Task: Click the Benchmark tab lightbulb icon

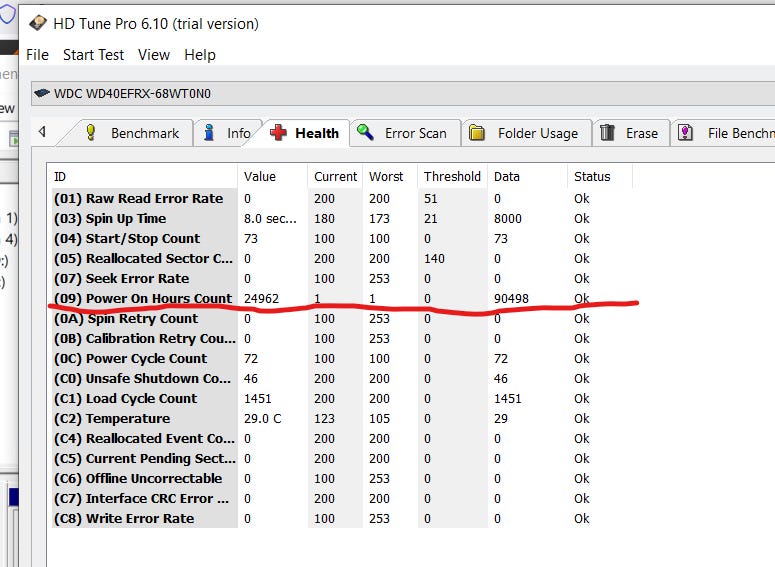Action: point(91,133)
